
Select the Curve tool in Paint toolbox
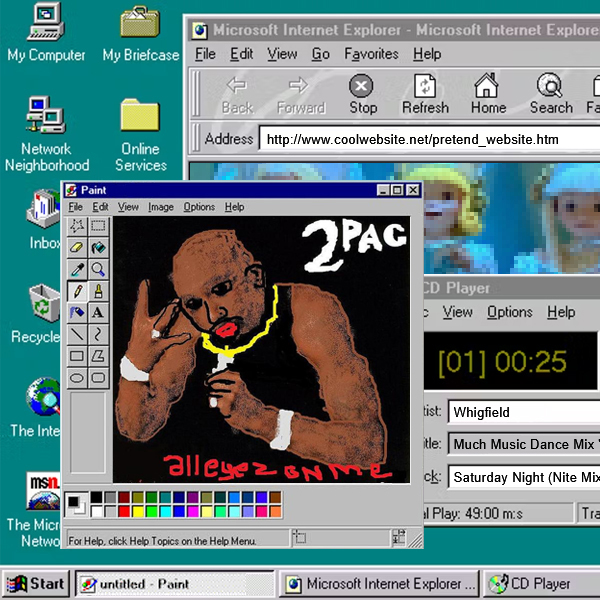coord(98,334)
